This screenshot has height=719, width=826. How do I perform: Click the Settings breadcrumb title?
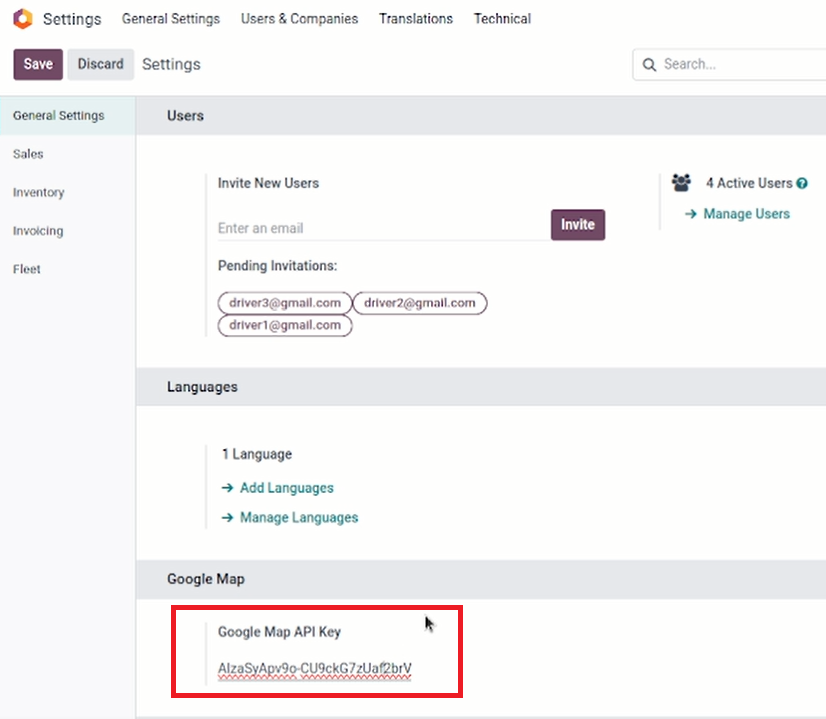(x=171, y=64)
